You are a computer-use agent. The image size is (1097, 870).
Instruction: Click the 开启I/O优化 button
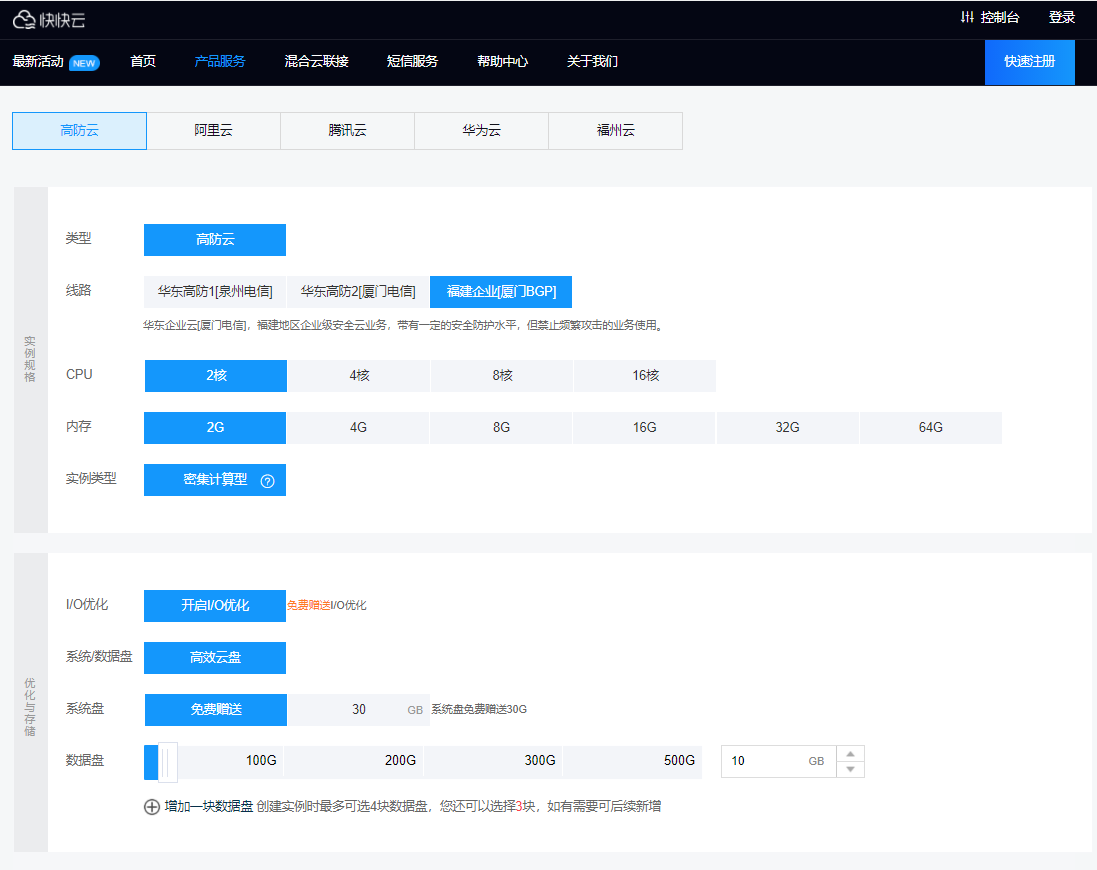point(215,606)
